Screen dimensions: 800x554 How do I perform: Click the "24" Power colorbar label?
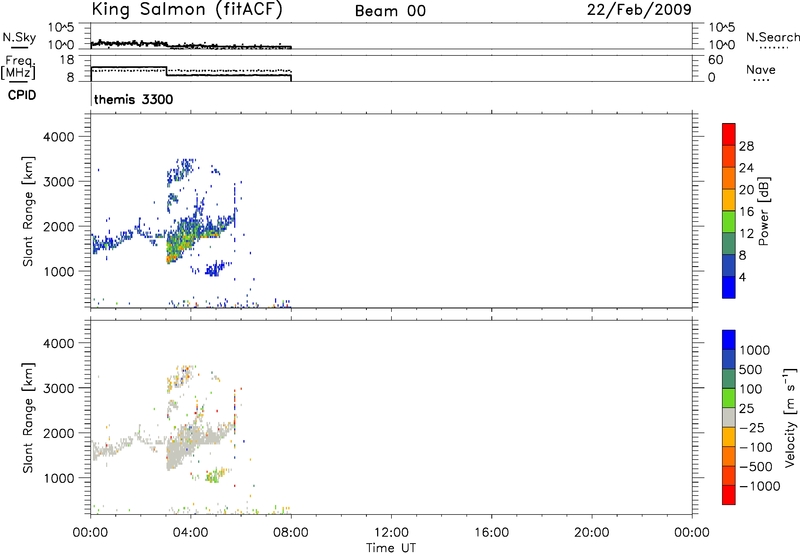[746, 168]
